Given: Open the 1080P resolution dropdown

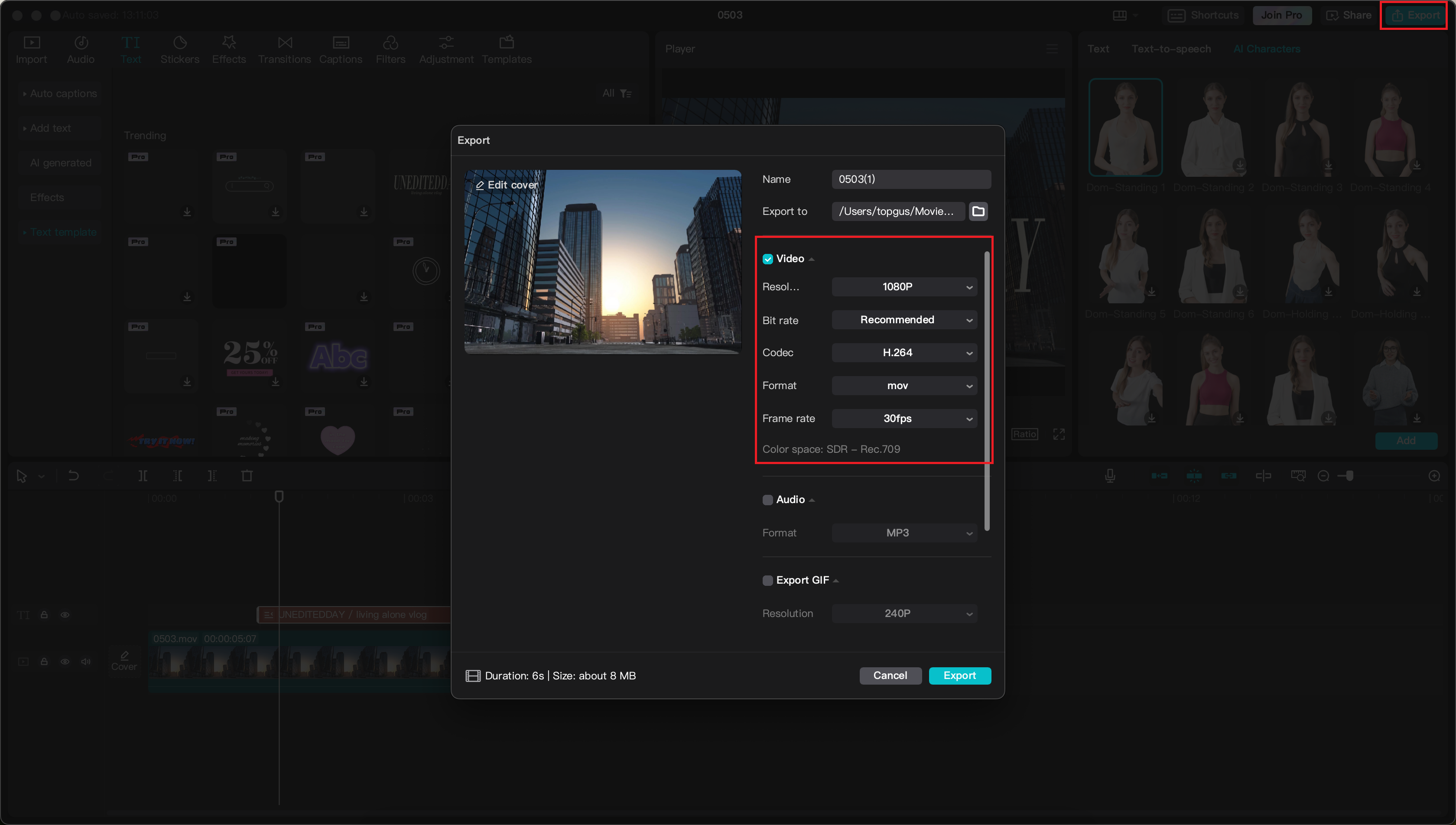Looking at the screenshot, I should tap(904, 287).
